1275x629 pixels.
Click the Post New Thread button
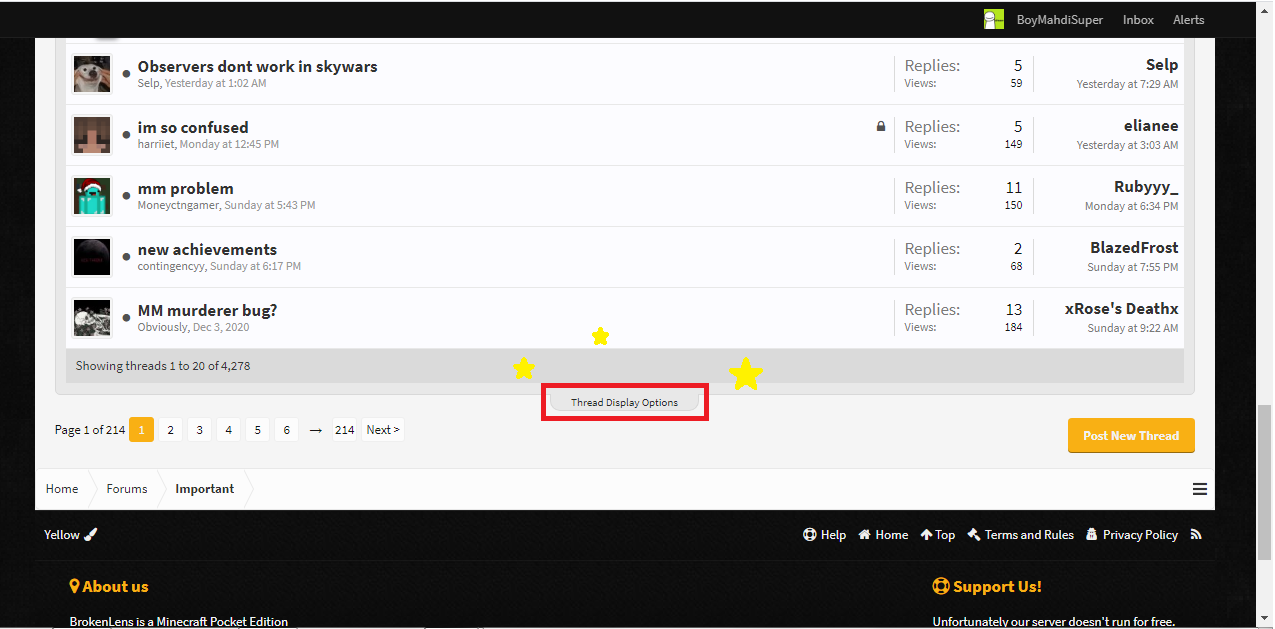tap(1131, 435)
